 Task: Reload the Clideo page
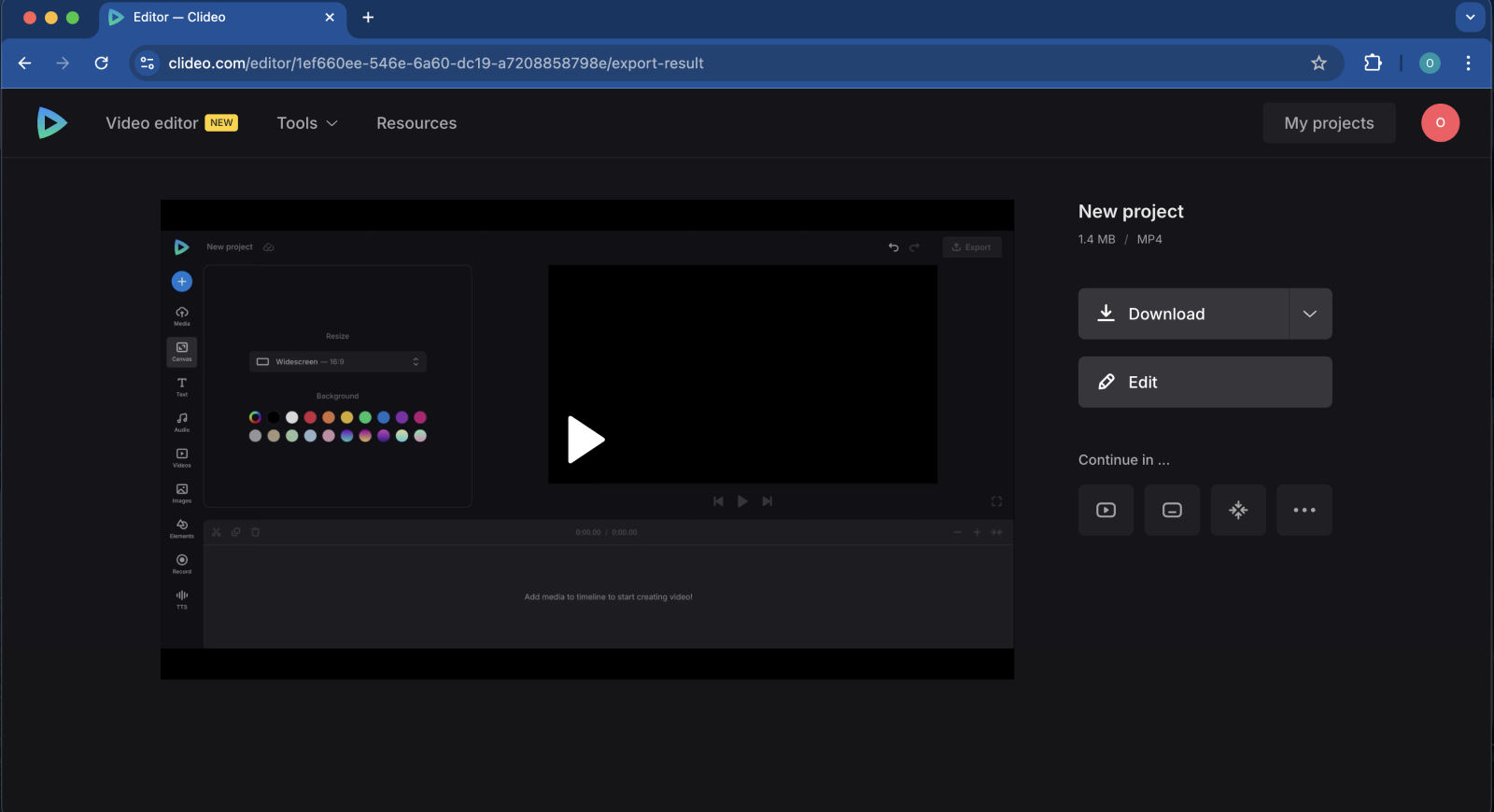[x=102, y=63]
